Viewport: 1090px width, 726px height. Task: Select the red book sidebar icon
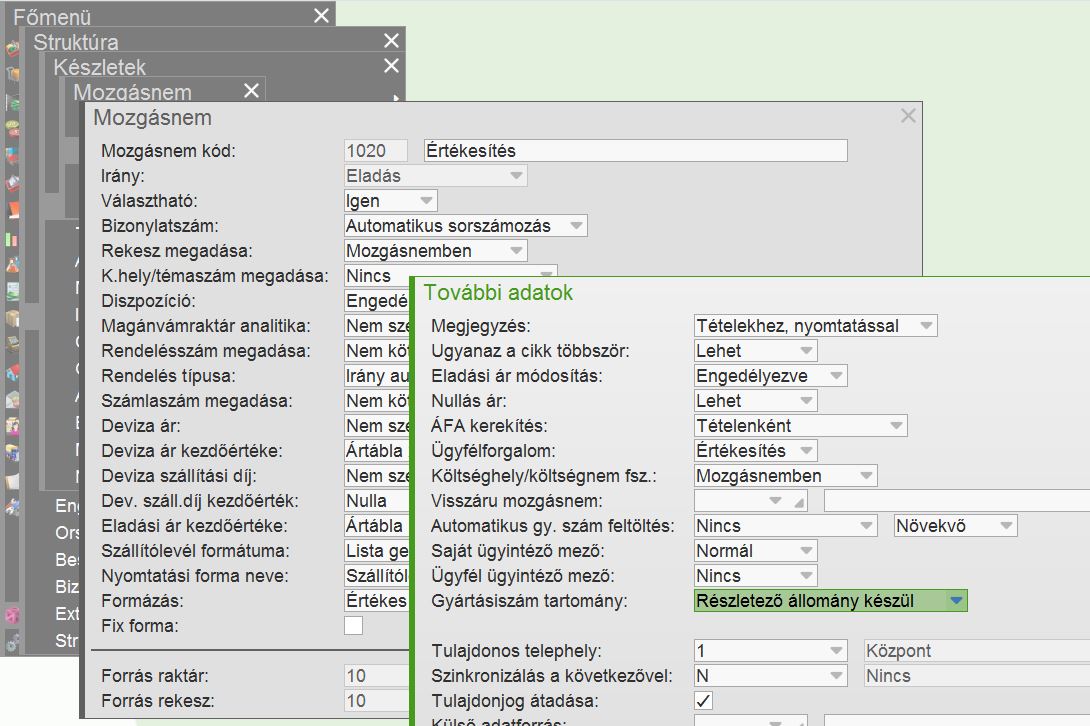click(x=12, y=210)
